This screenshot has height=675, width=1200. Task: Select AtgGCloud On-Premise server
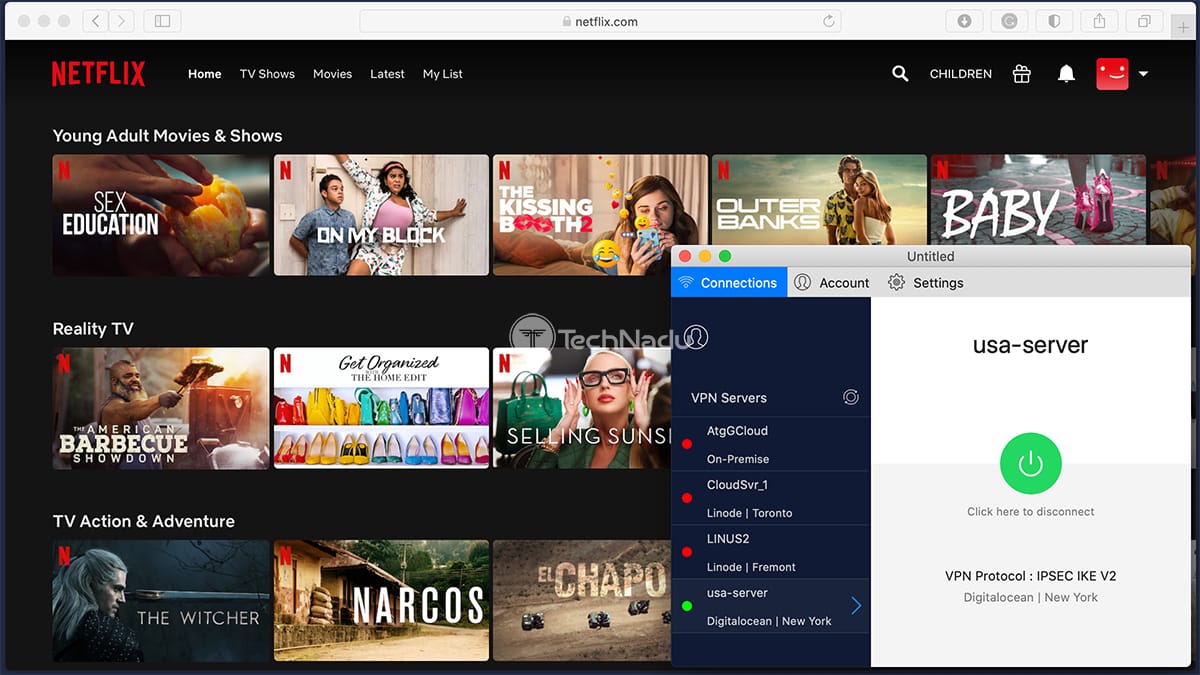click(771, 444)
